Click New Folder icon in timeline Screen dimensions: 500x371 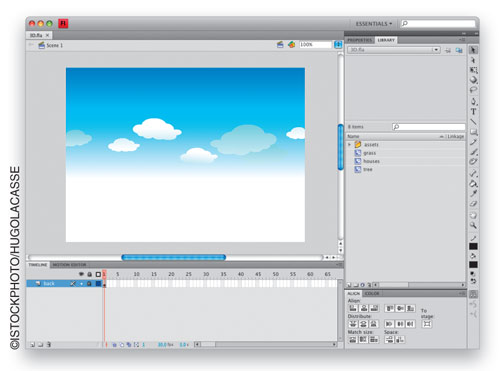pos(40,345)
